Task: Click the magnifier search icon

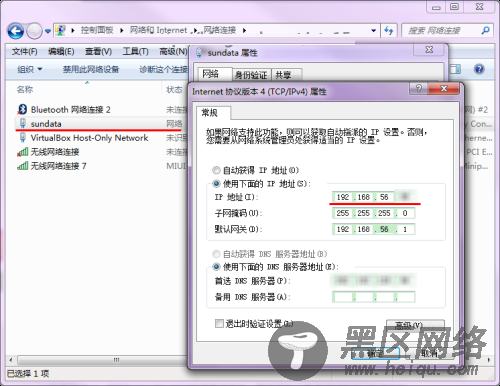Action: coord(485,31)
